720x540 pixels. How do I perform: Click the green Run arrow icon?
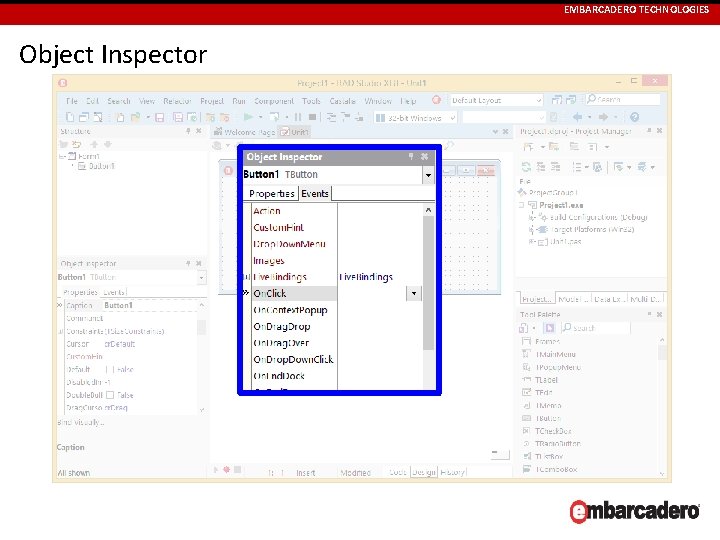248,117
